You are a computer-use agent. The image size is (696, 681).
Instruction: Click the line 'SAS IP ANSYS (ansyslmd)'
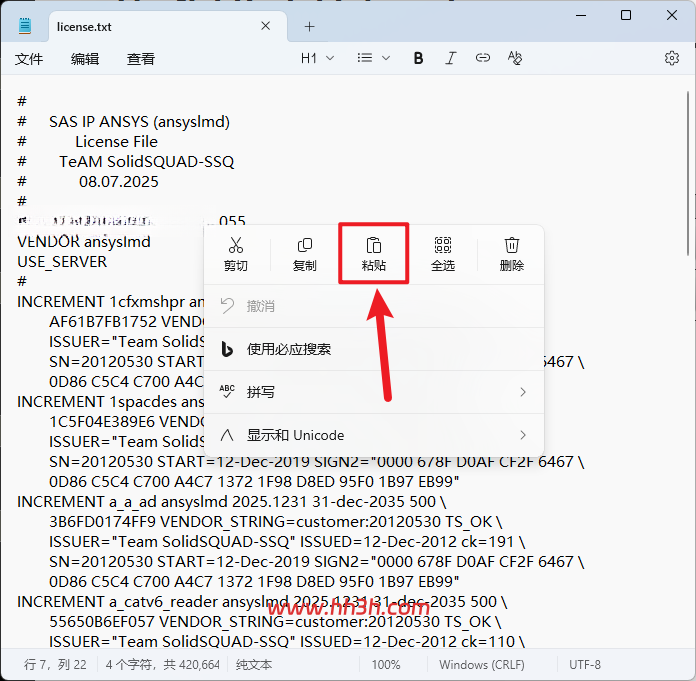[x=139, y=122]
